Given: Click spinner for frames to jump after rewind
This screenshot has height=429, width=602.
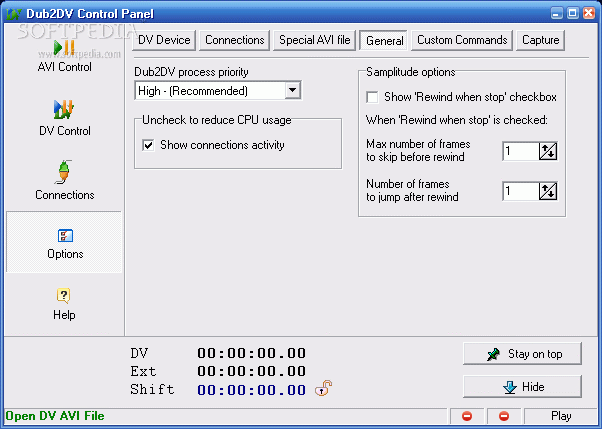Looking at the screenshot, I should click(548, 191).
